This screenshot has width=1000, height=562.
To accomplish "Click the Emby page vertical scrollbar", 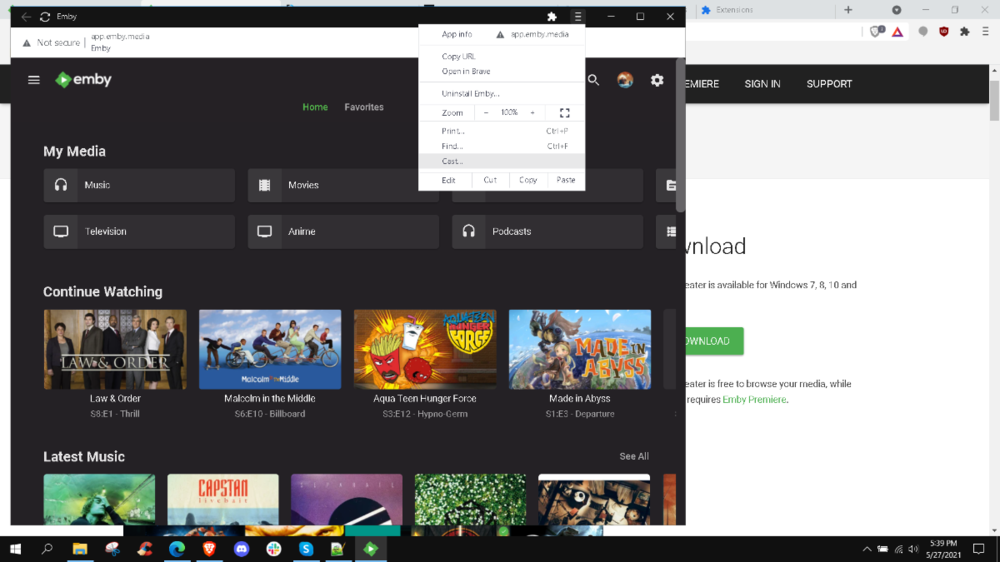I will coord(681,140).
